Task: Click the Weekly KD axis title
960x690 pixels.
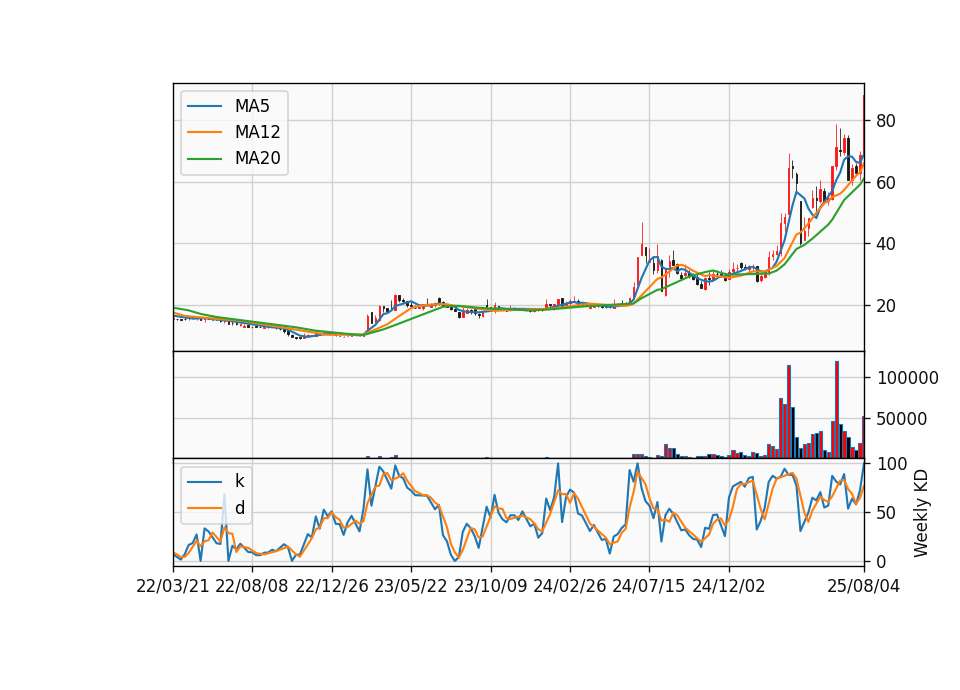Action: [921, 513]
